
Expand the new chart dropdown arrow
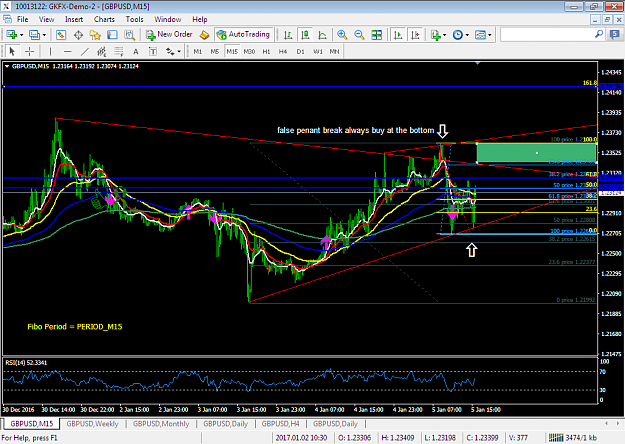tap(22, 35)
